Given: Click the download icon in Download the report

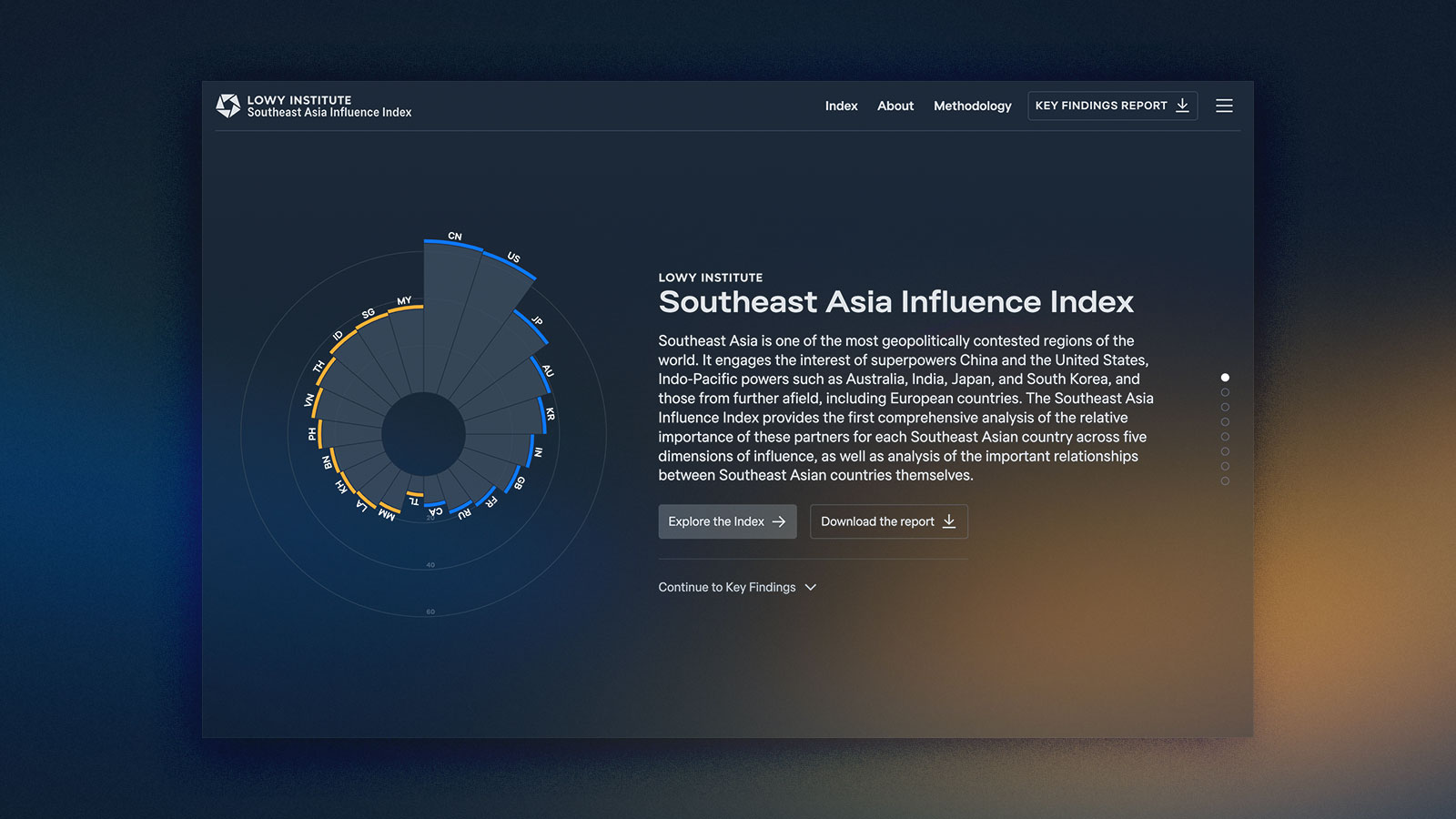Looking at the screenshot, I should click(949, 521).
